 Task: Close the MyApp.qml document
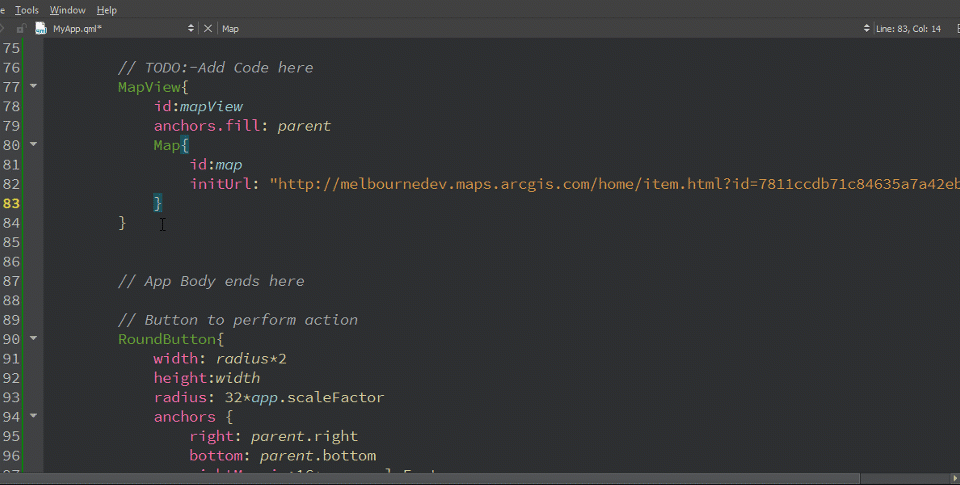(208, 28)
